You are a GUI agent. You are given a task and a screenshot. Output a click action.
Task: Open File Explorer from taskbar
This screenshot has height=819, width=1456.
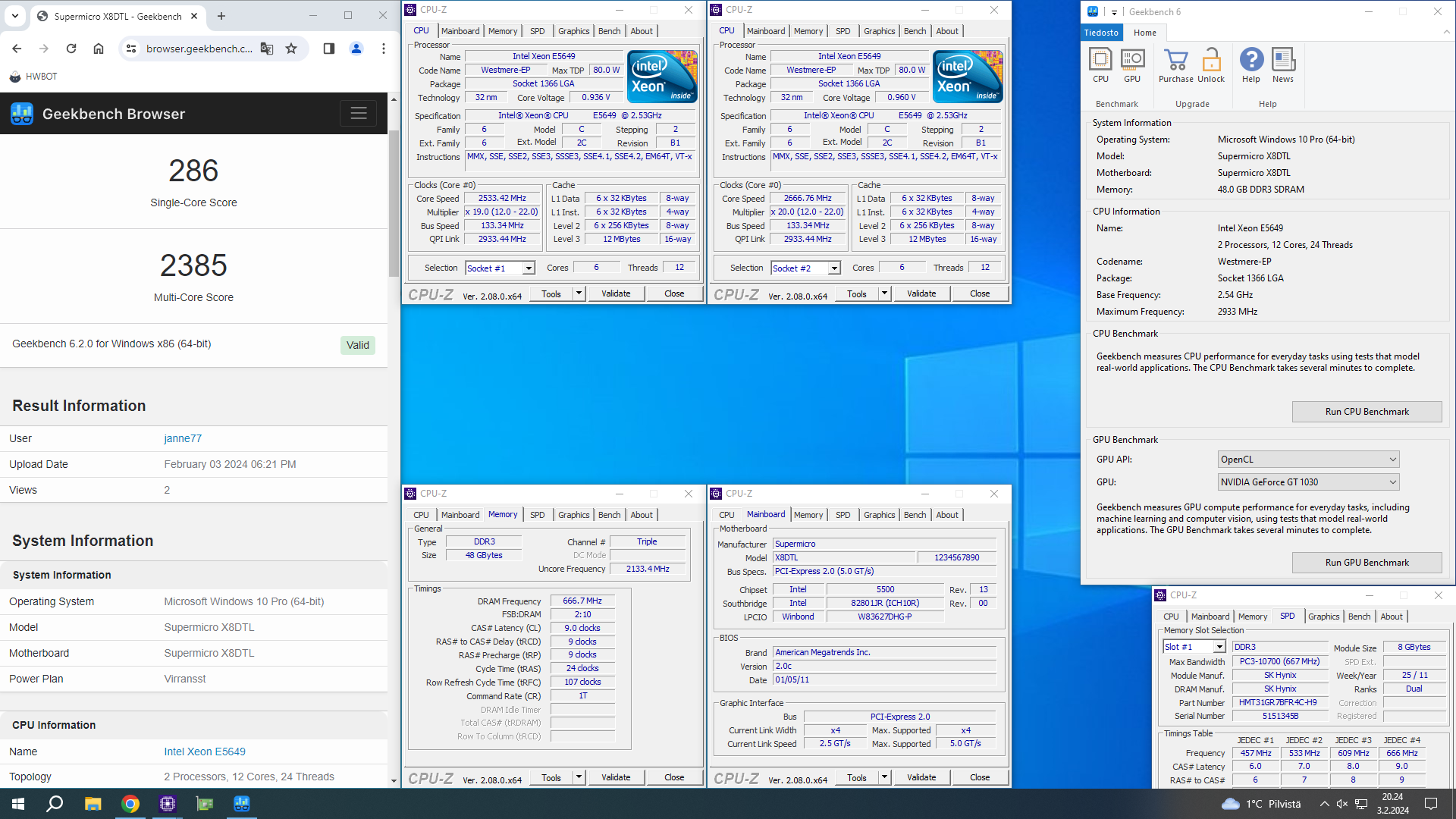93,804
